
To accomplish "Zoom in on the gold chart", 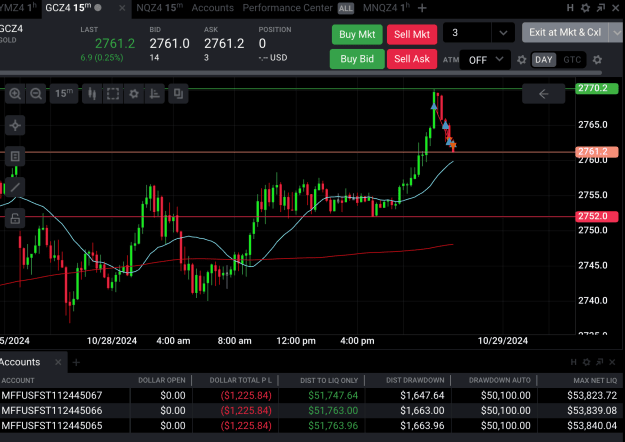I will [x=15, y=94].
